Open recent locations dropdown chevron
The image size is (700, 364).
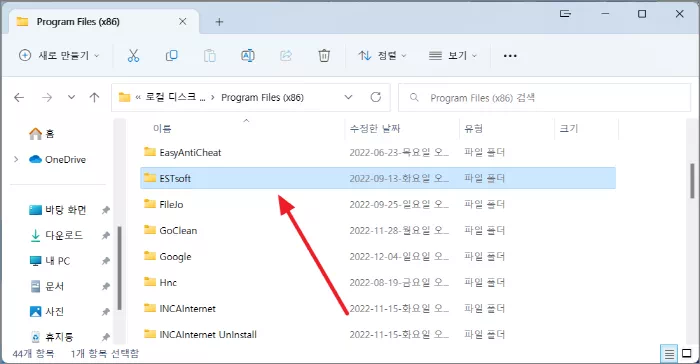coord(71,97)
